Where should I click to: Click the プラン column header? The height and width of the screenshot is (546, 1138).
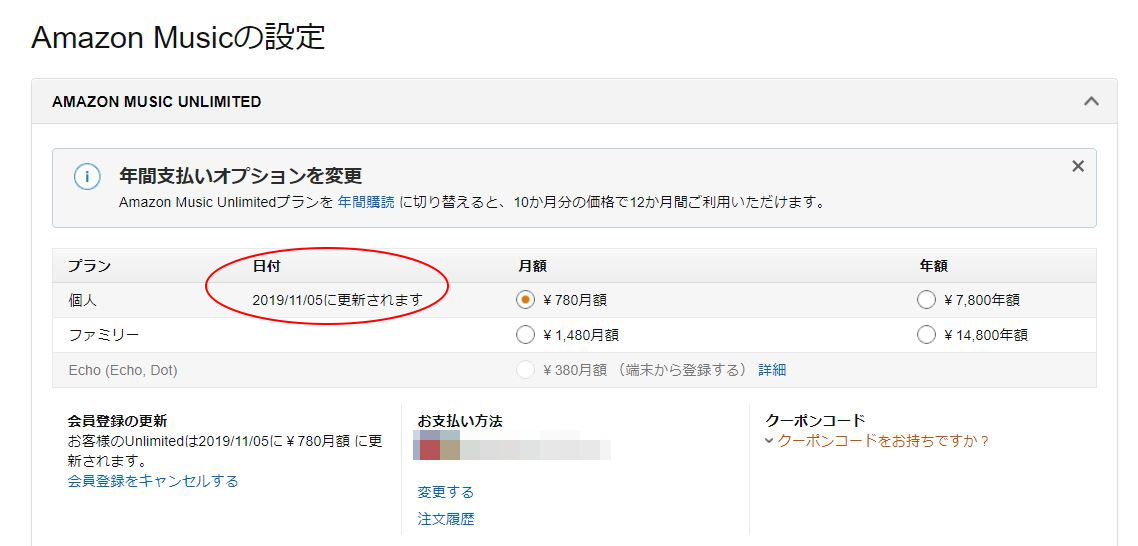coord(89,266)
